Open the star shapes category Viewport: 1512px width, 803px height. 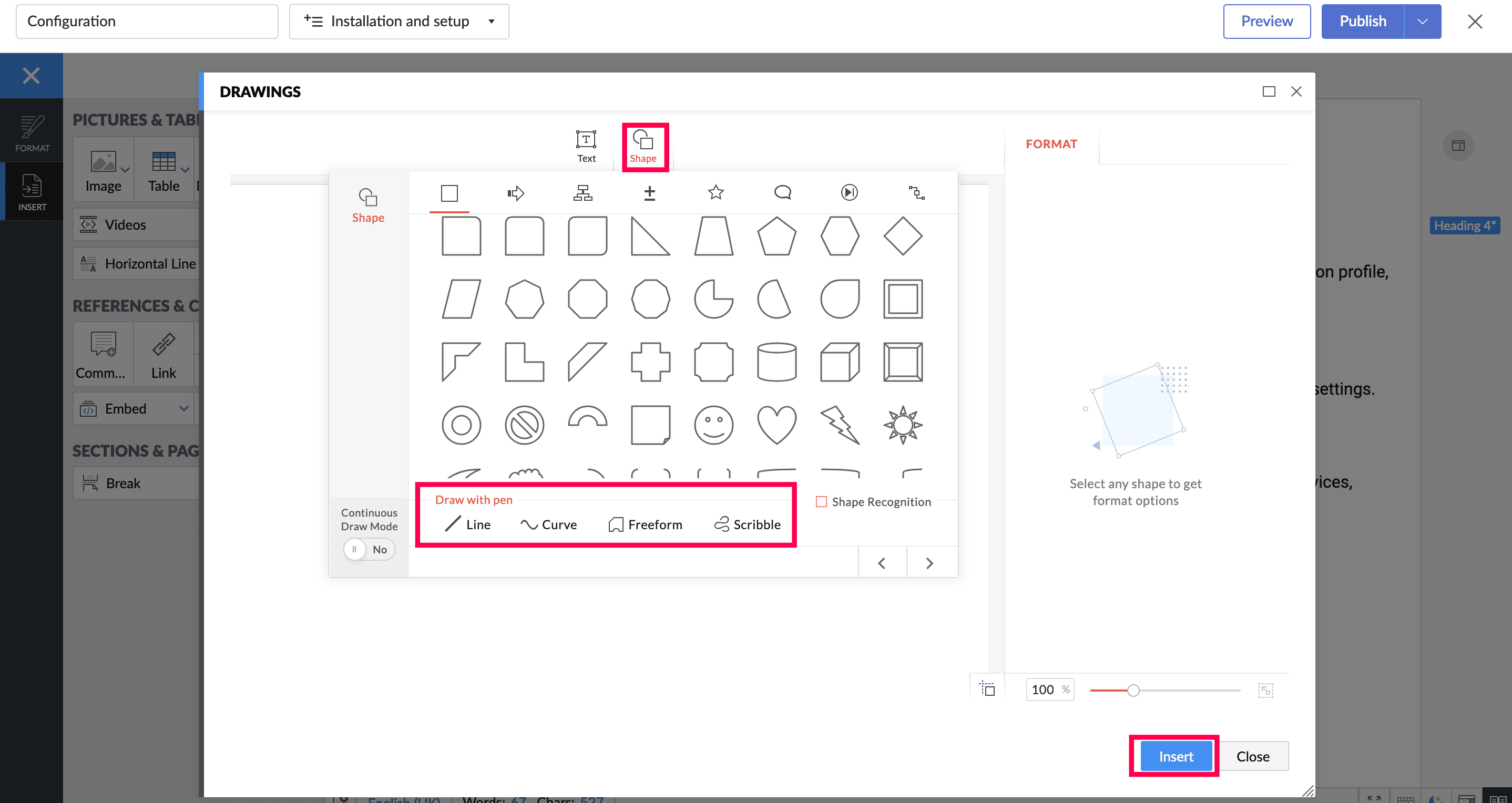[x=716, y=193]
